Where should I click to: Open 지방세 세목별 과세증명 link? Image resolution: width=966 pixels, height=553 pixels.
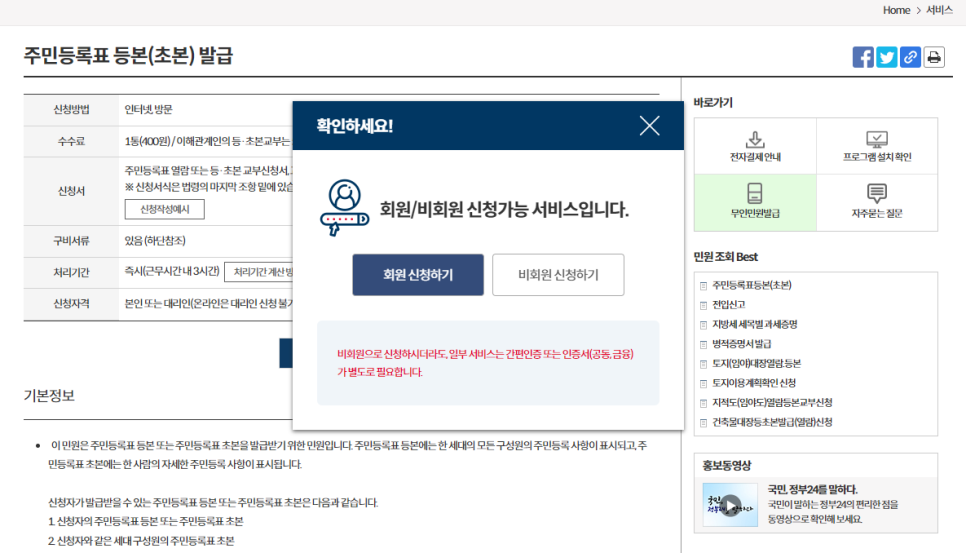coord(754,325)
